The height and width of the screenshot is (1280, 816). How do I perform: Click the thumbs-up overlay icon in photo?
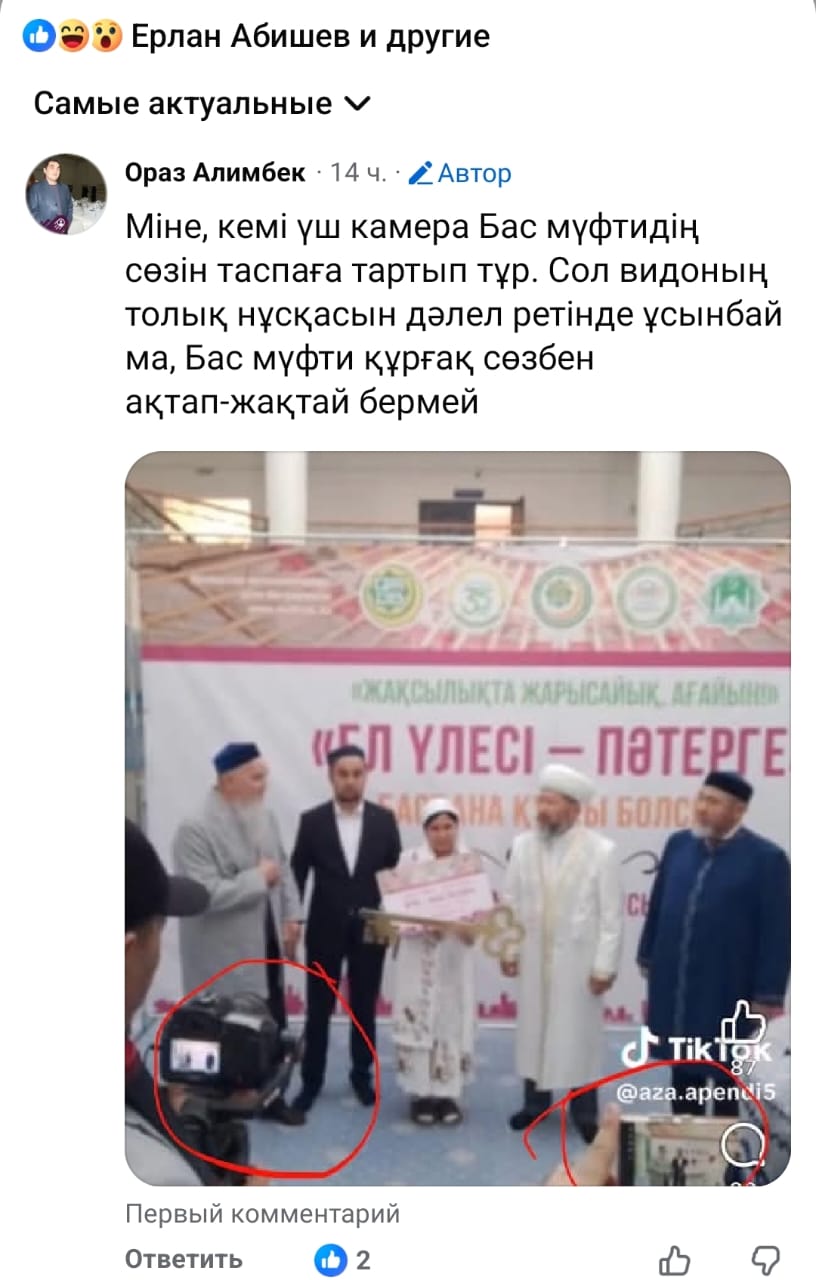(744, 1024)
